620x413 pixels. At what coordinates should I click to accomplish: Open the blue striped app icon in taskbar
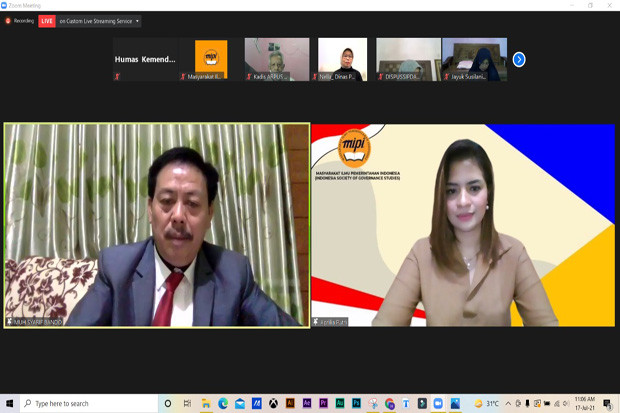click(257, 404)
